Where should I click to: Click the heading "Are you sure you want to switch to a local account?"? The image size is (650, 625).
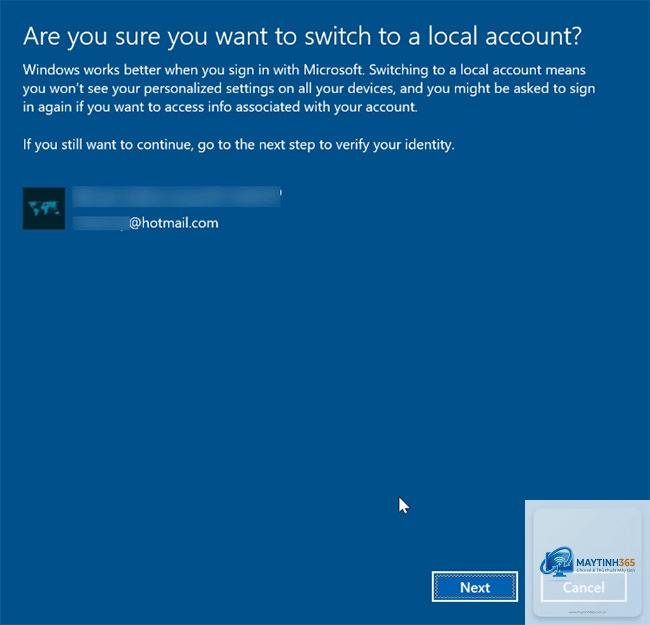[x=303, y=36]
